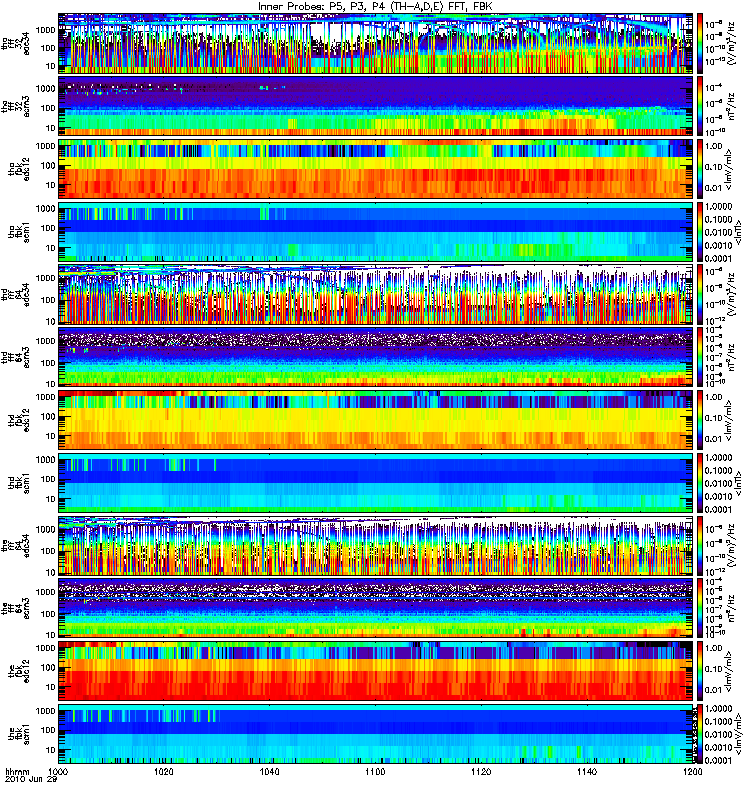This screenshot has height=800, width=750.
Task: Click the time axis label 1140
Action: (587, 771)
